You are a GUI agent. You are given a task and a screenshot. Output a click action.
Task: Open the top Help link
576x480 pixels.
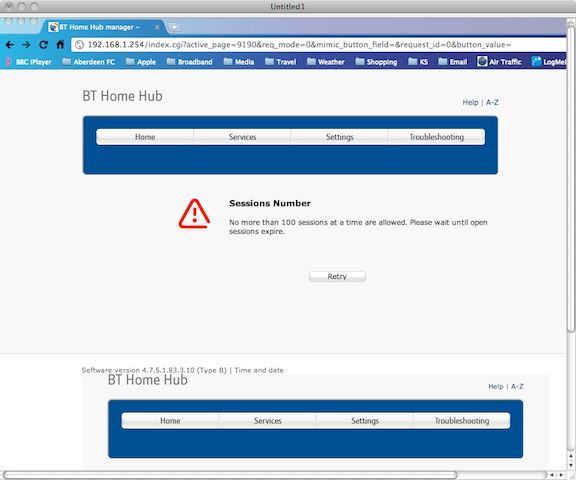[470, 102]
